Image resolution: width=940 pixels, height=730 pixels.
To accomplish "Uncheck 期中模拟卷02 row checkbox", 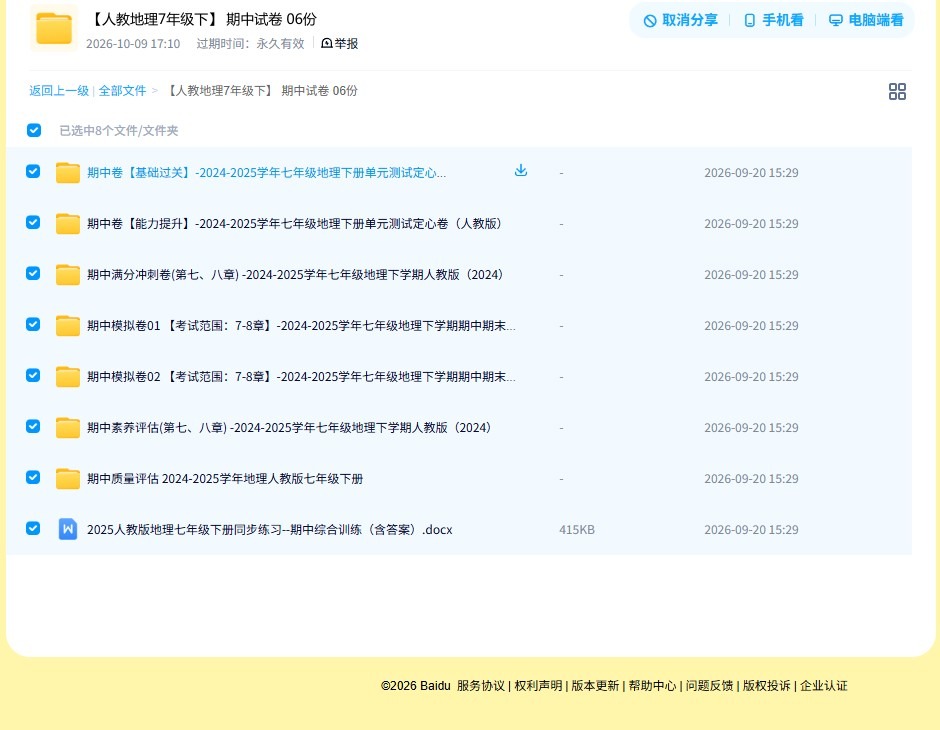I will (33, 375).
